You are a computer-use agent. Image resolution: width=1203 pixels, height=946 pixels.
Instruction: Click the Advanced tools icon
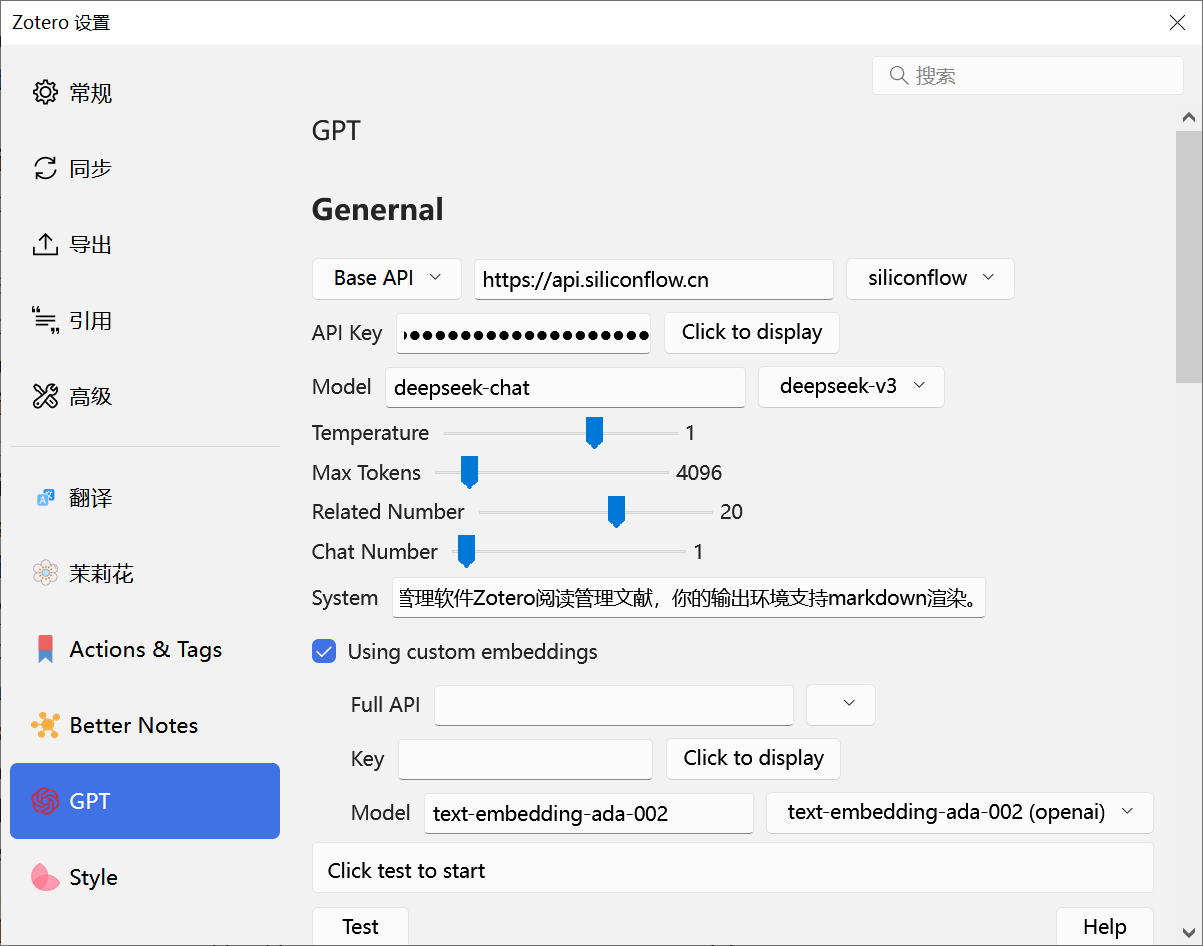(45, 396)
